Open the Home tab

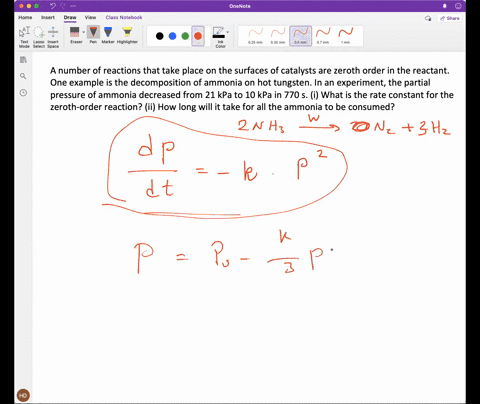click(25, 17)
